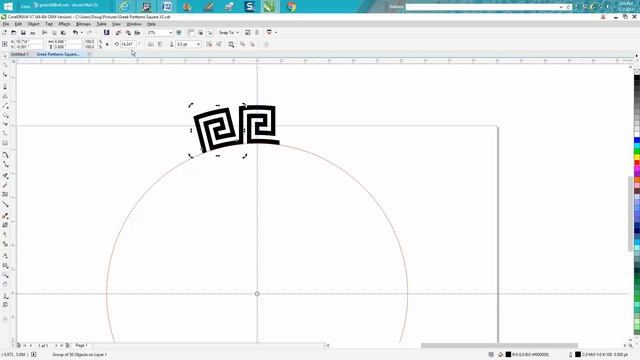This screenshot has height=360, width=640.
Task: Pick the blue palette swatch
Action: (x=637, y=140)
